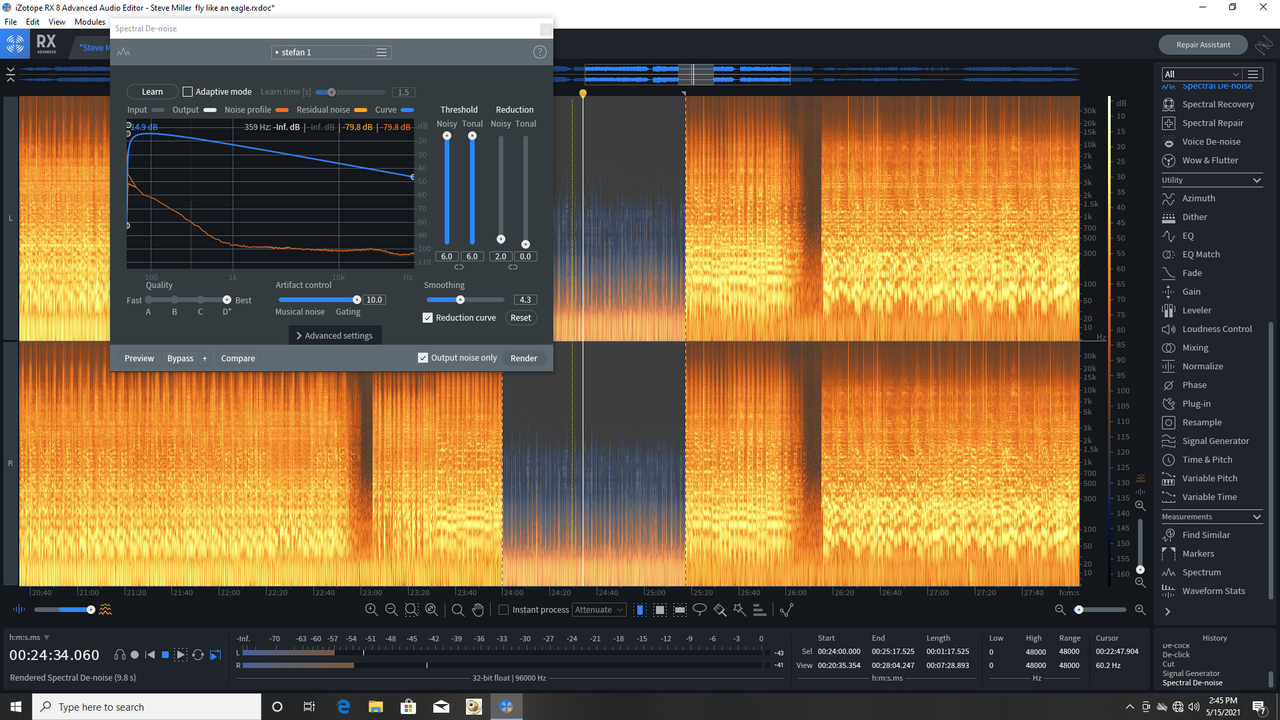1280x720 pixels.
Task: Click the zoom in icon below spectrogram
Action: tap(371, 610)
